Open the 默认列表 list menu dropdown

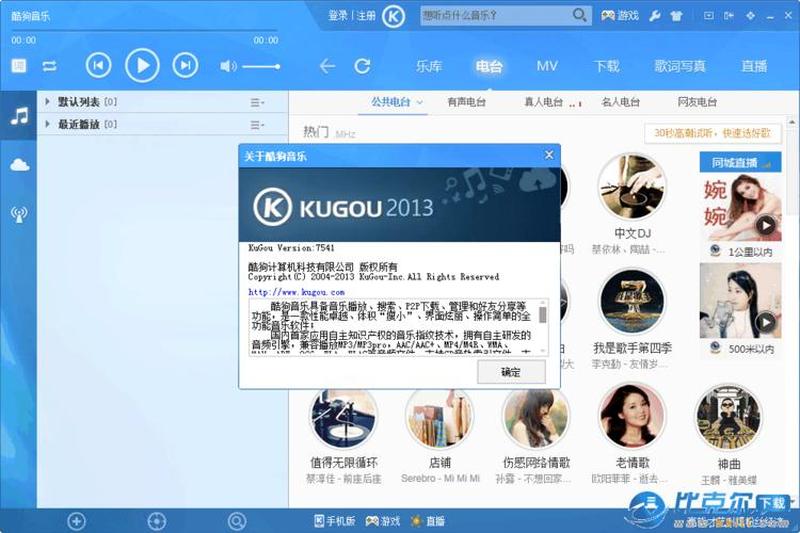click(x=257, y=103)
